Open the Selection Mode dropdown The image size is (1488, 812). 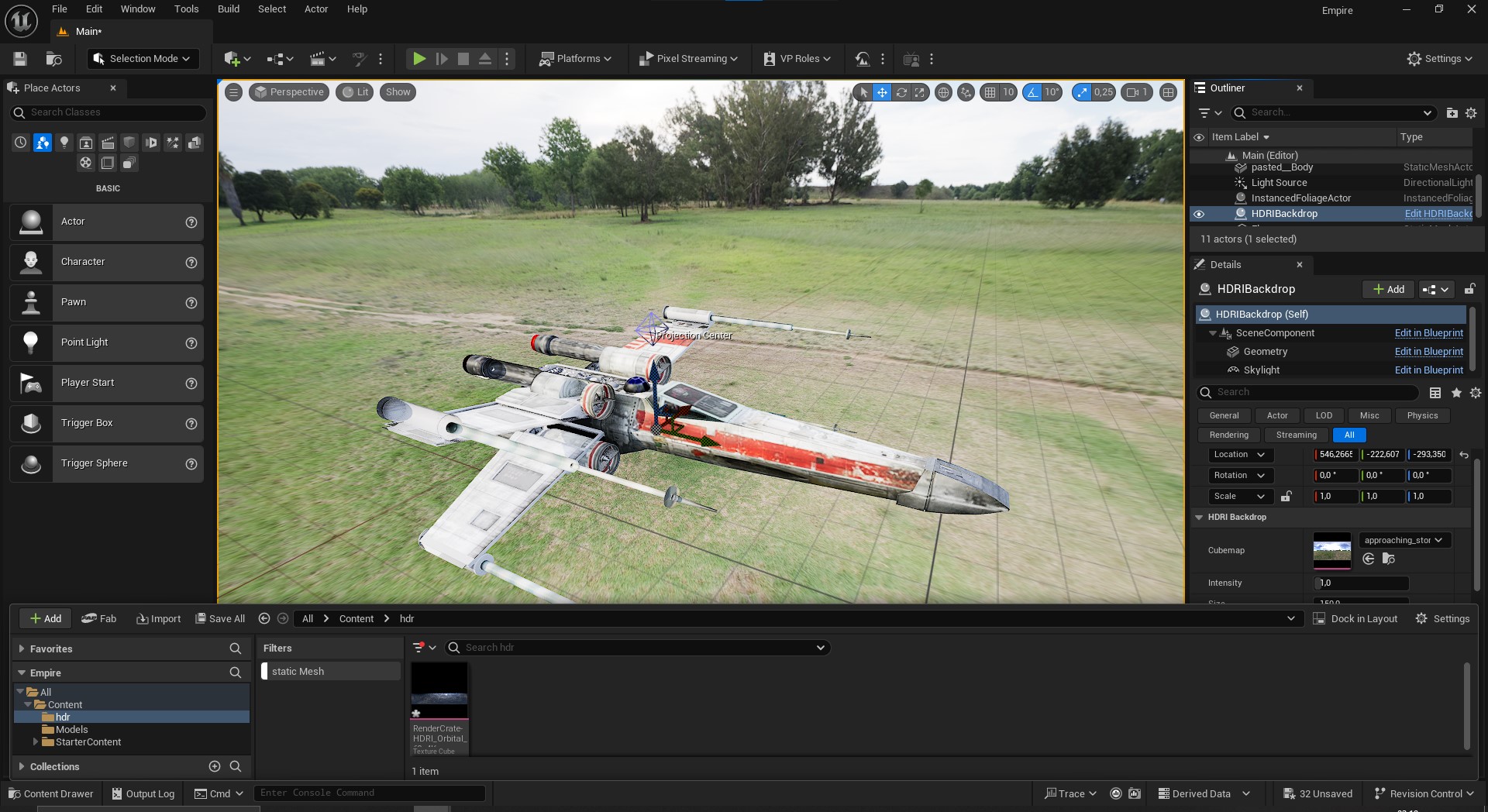coord(143,59)
